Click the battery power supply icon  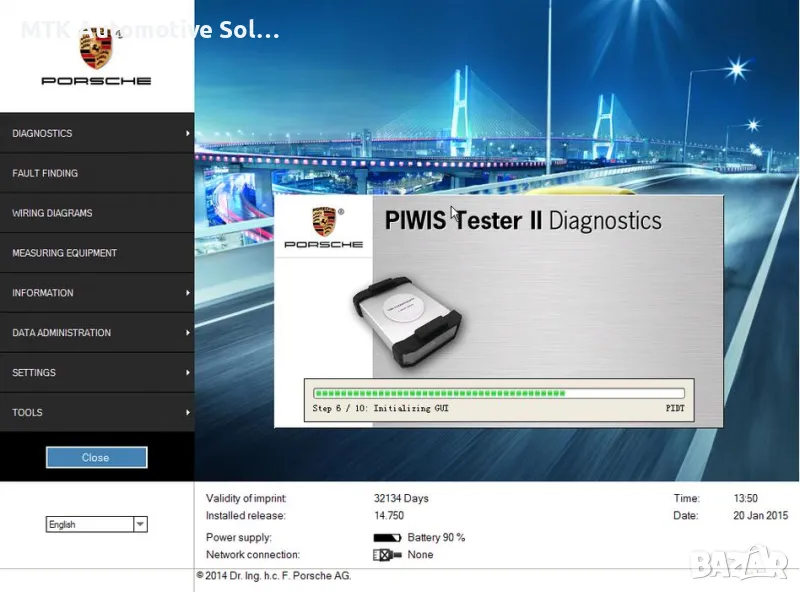[x=387, y=537]
